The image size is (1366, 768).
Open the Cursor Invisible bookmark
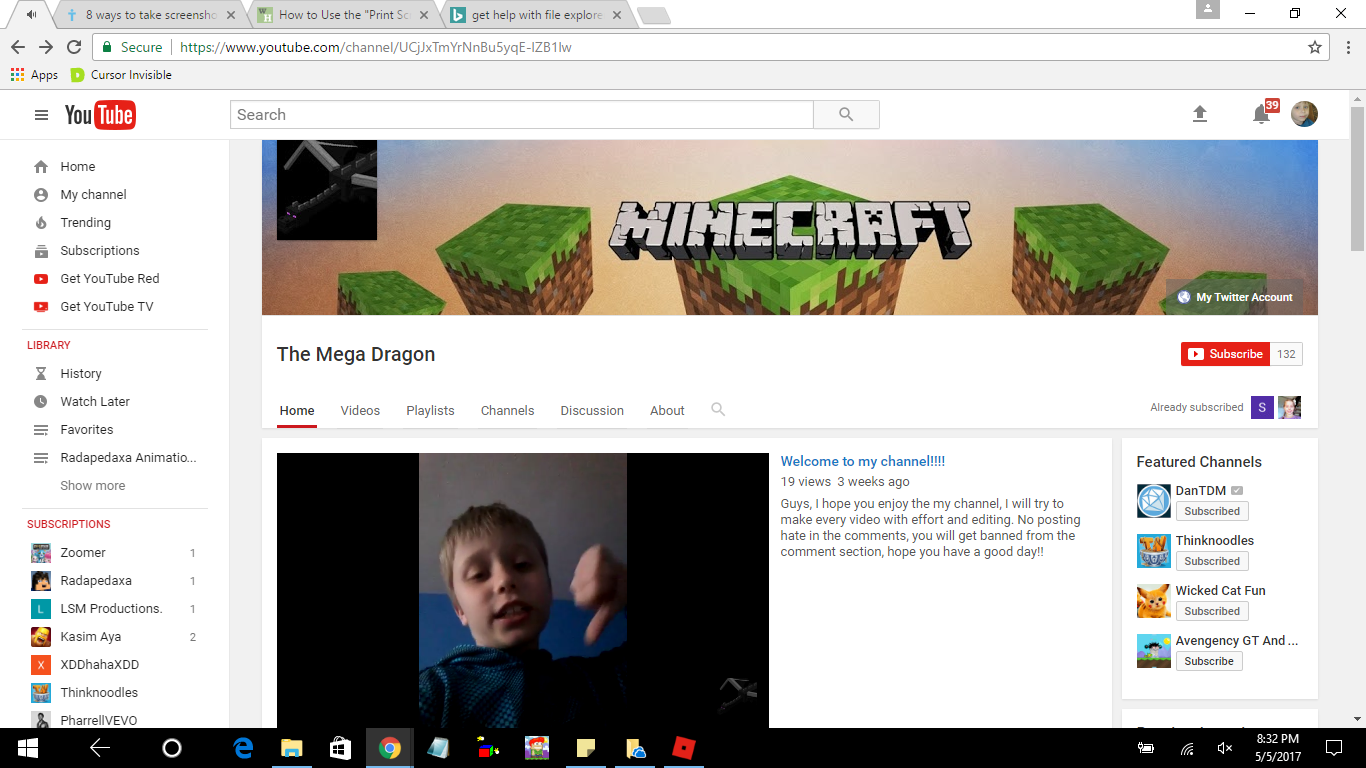121,75
